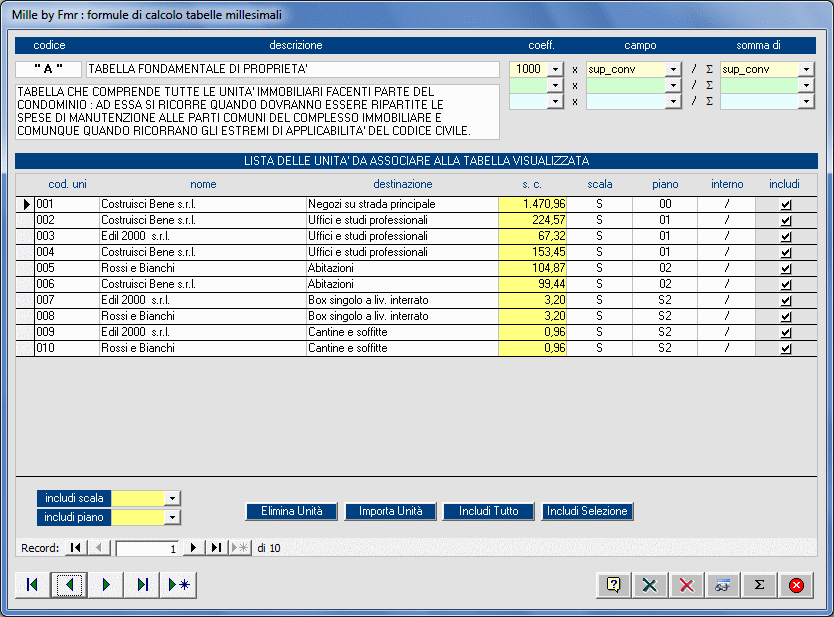
Task: Jump to last table with bottom navigation arrow
Action: [x=142, y=585]
